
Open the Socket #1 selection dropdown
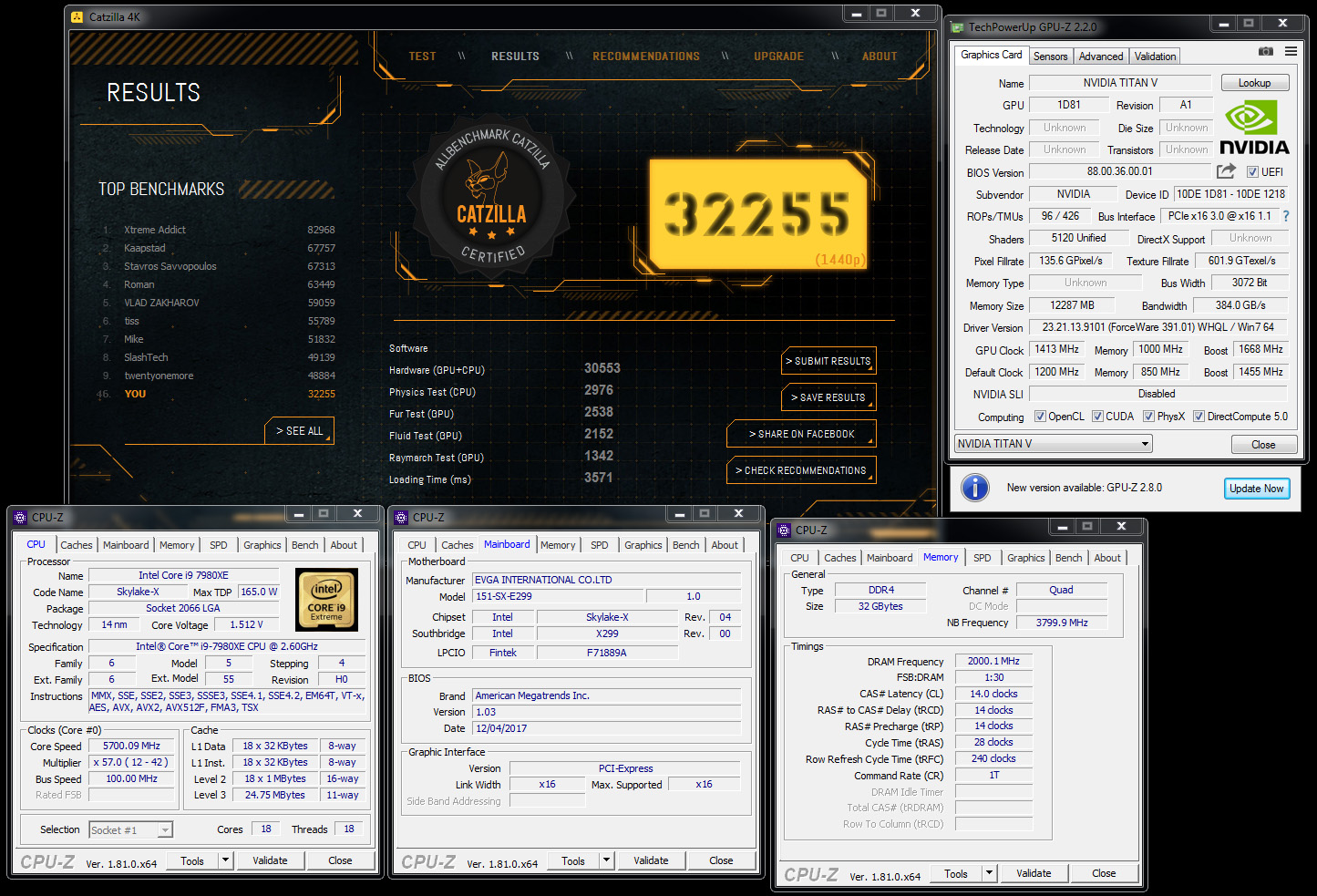tap(131, 830)
